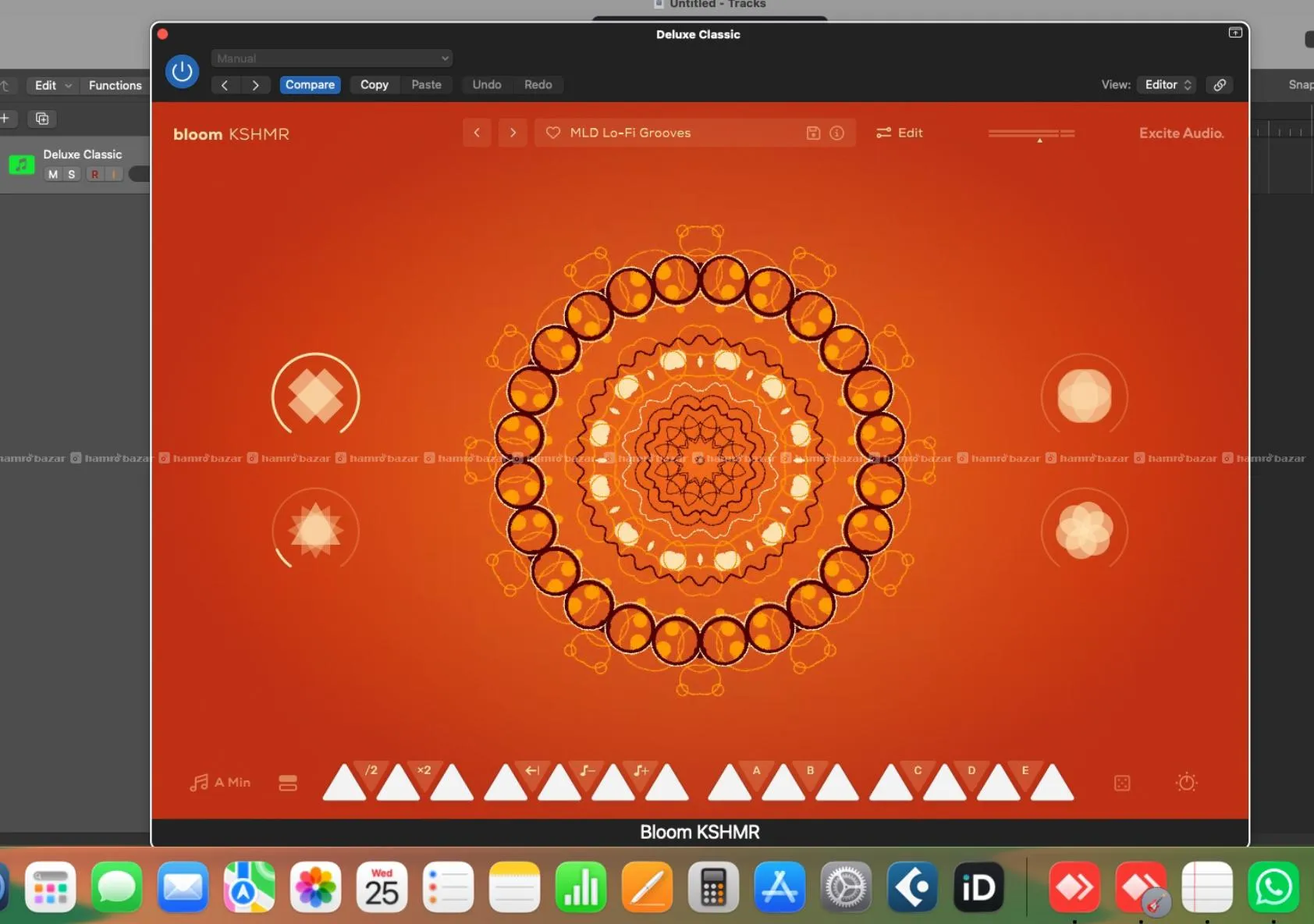The height and width of the screenshot is (924, 1314).
Task: Click the next setting arrow in plugin header
Action: point(255,85)
